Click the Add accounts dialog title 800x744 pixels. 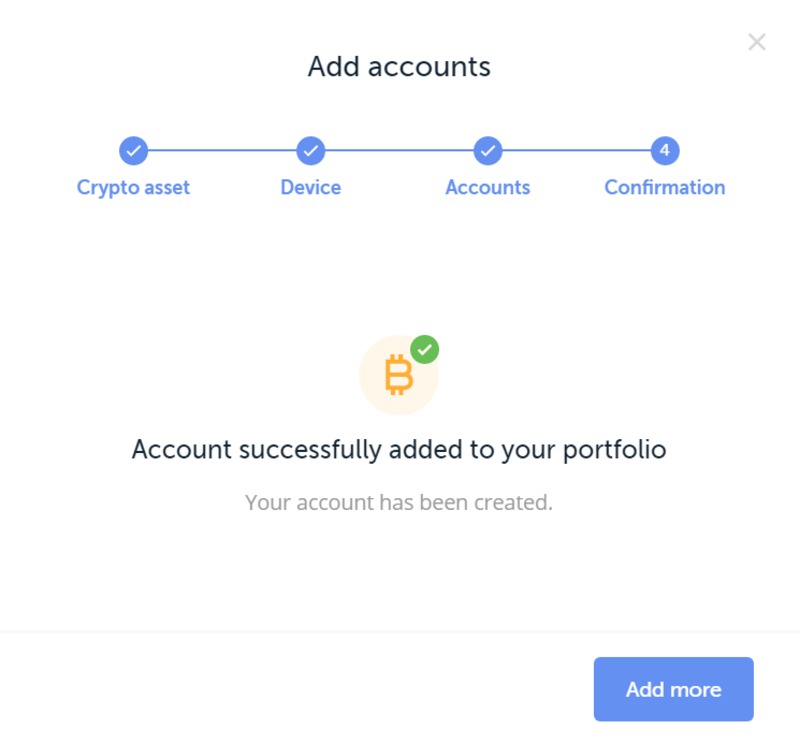[399, 67]
